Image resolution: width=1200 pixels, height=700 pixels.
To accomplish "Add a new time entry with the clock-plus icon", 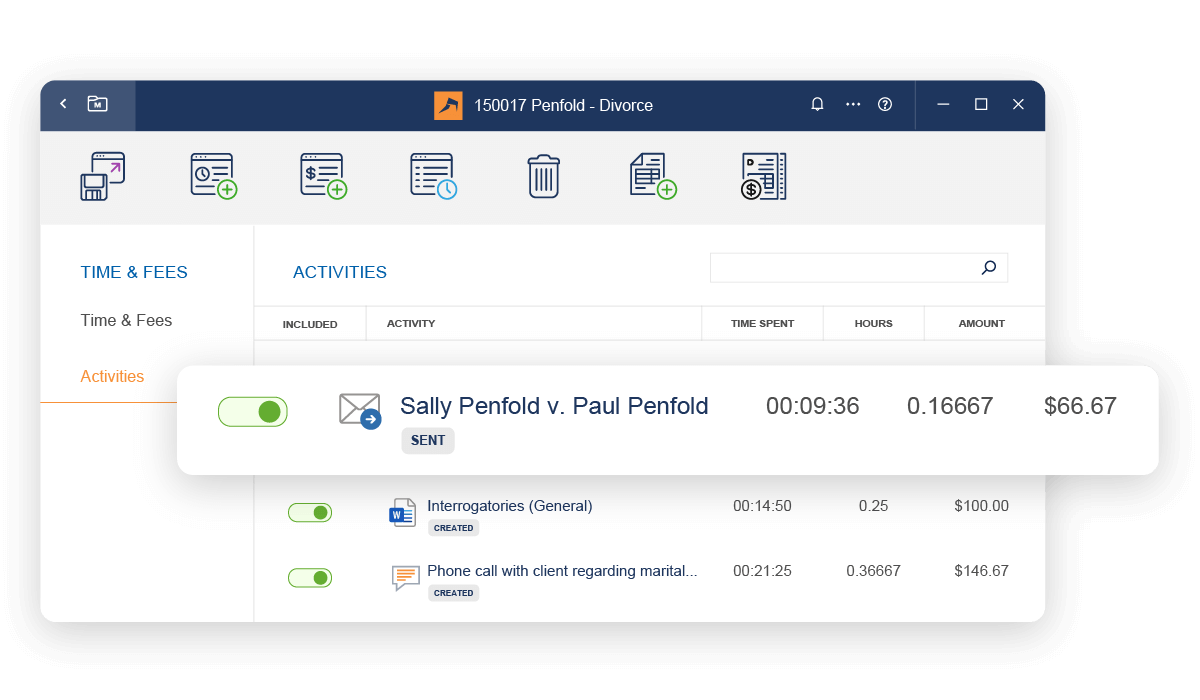I will click(212, 175).
